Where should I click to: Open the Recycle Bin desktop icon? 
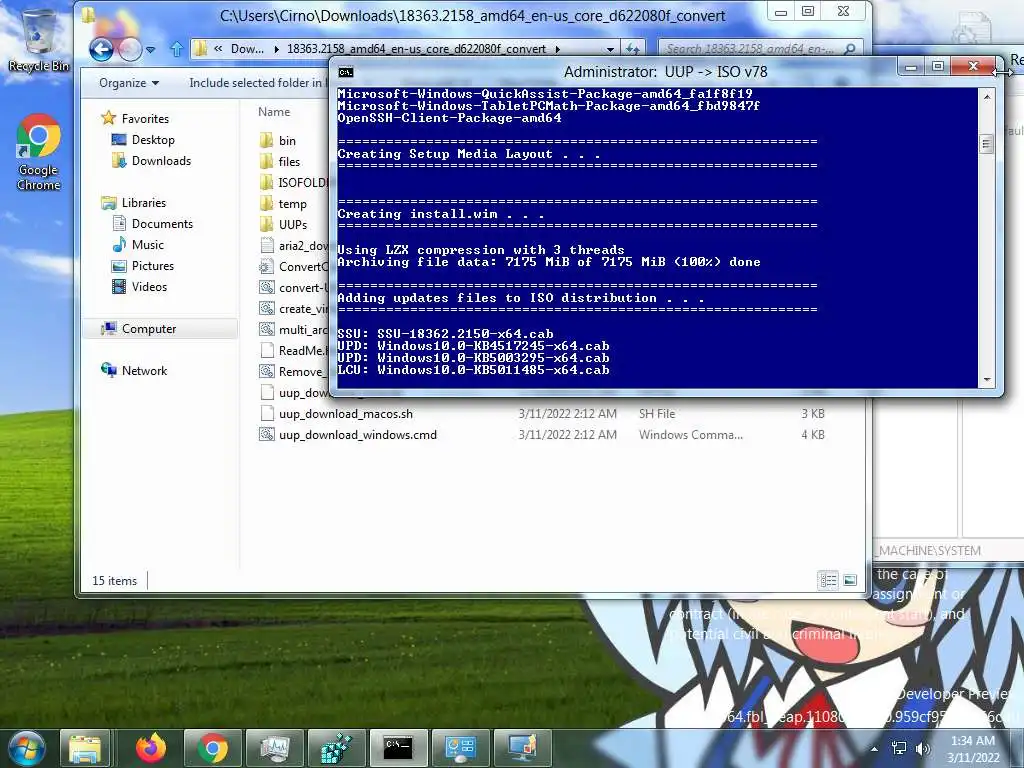pos(38,41)
